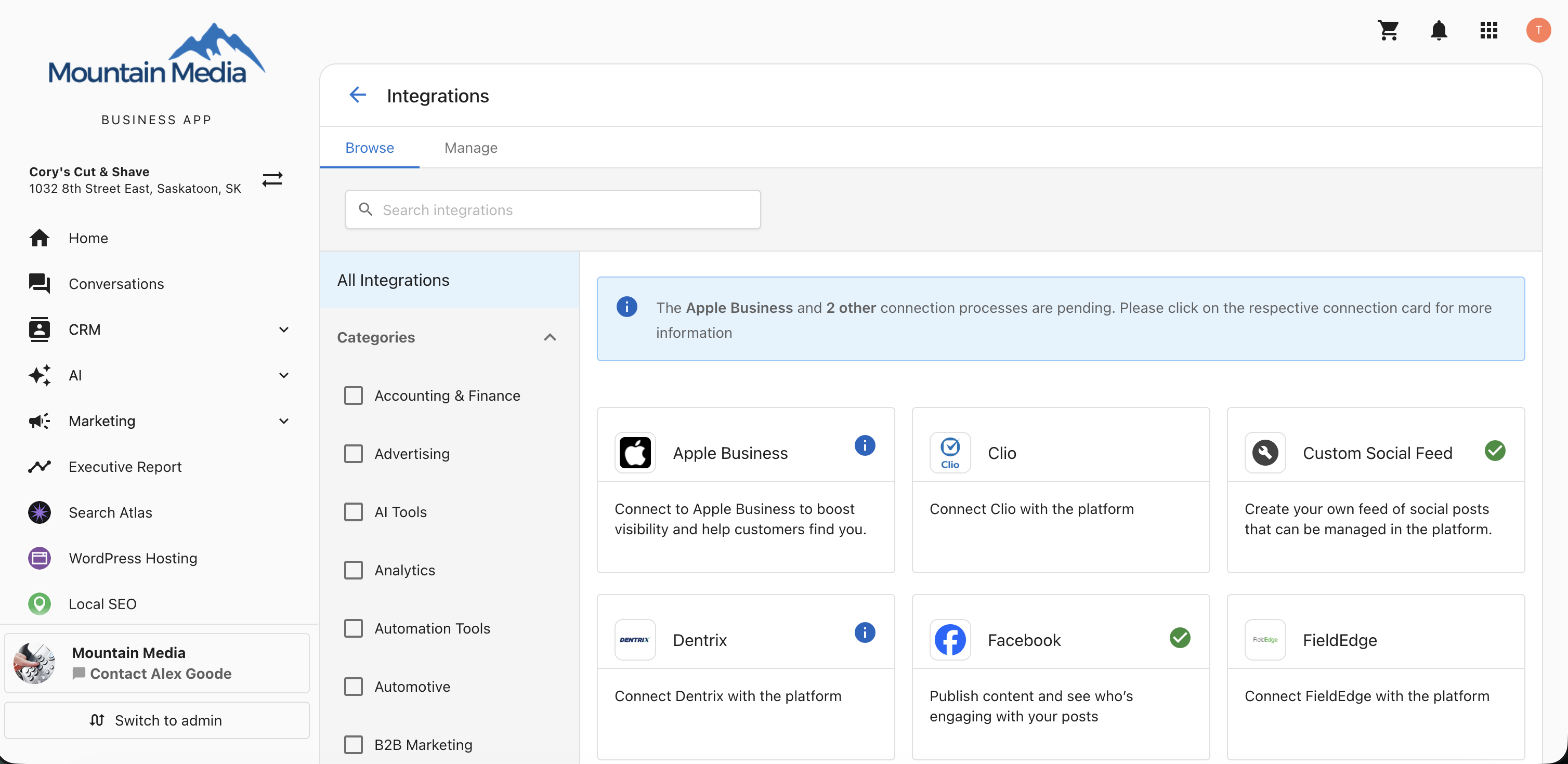Click the Executive Report chart icon
The width and height of the screenshot is (1568, 764).
point(40,467)
